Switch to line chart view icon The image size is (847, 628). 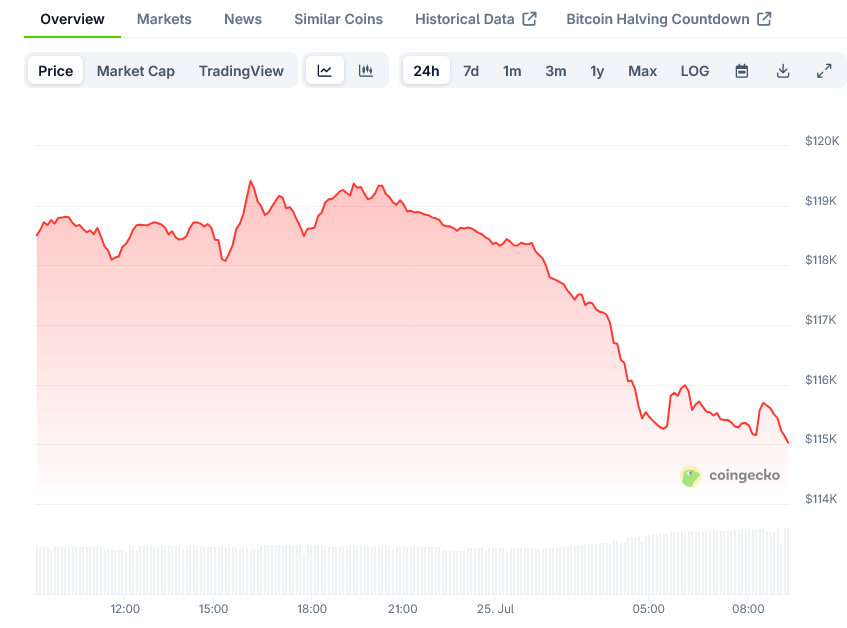pos(325,71)
